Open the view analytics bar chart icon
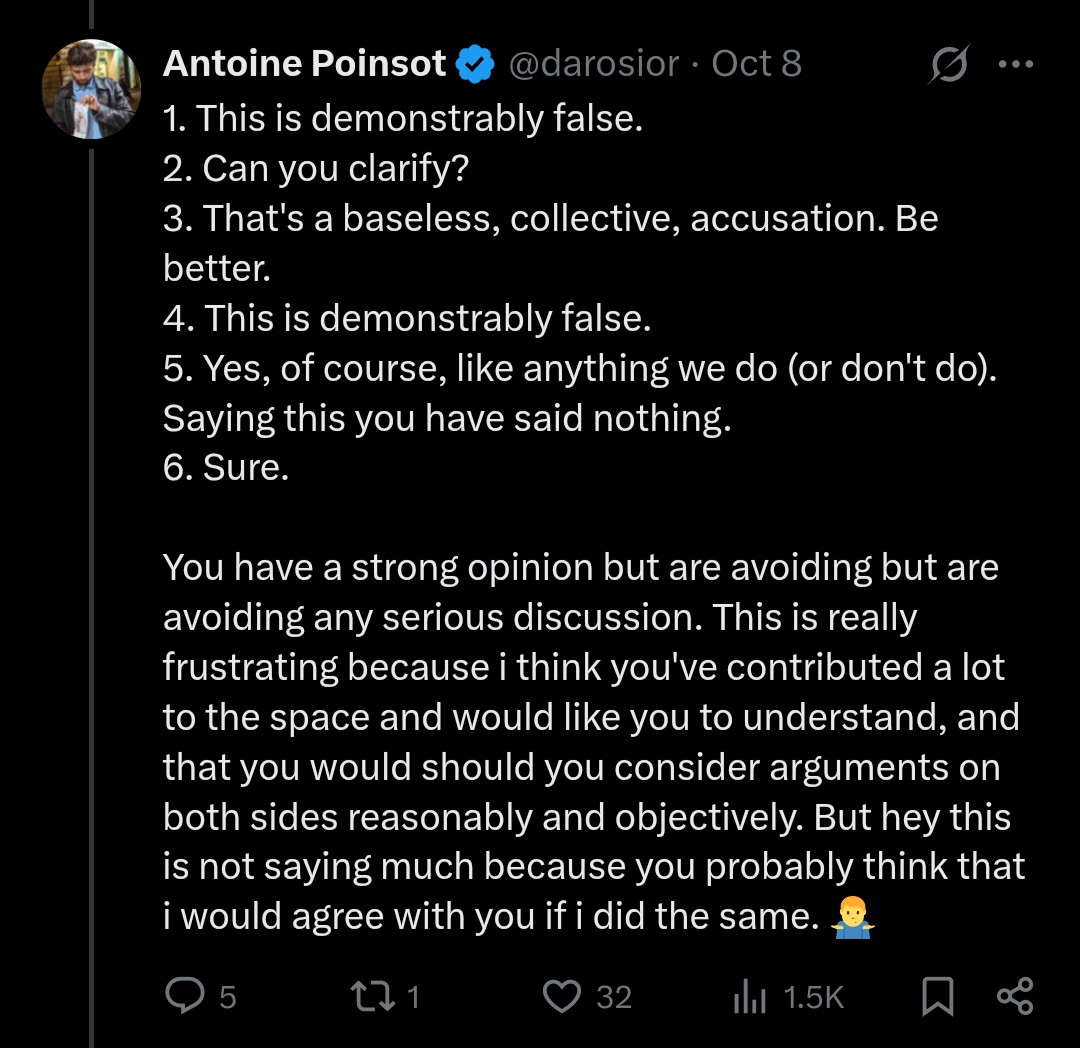The image size is (1080, 1048). (750, 996)
